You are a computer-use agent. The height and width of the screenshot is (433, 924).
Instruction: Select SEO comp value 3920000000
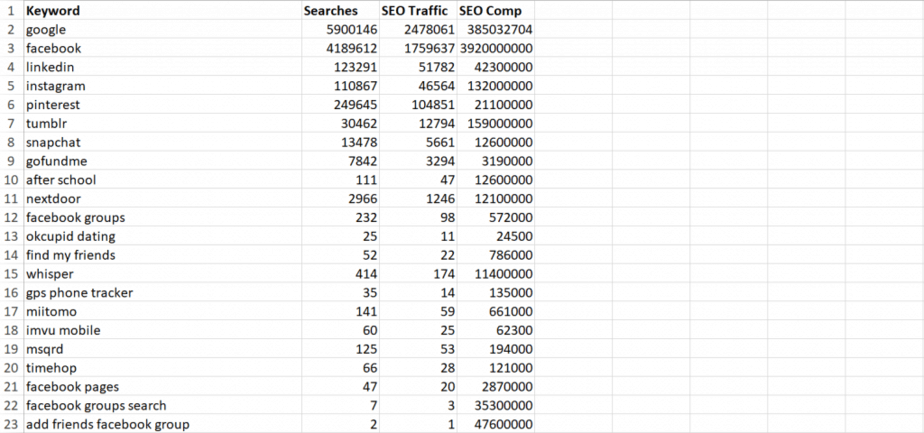pos(496,48)
